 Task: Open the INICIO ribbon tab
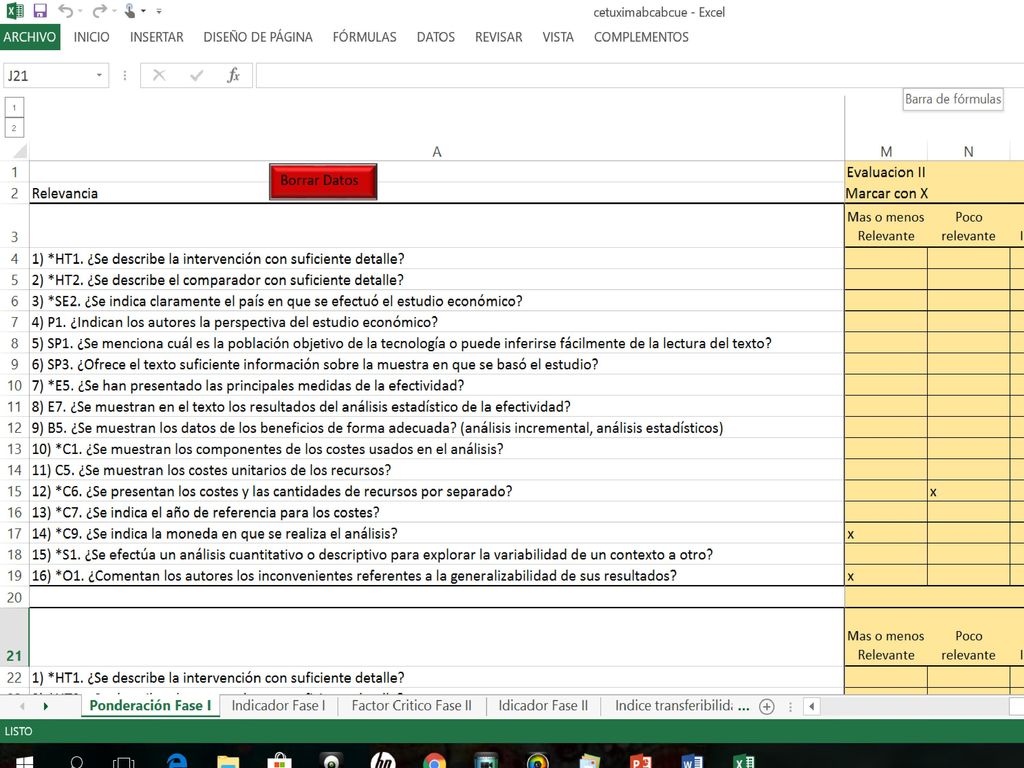[x=91, y=37]
